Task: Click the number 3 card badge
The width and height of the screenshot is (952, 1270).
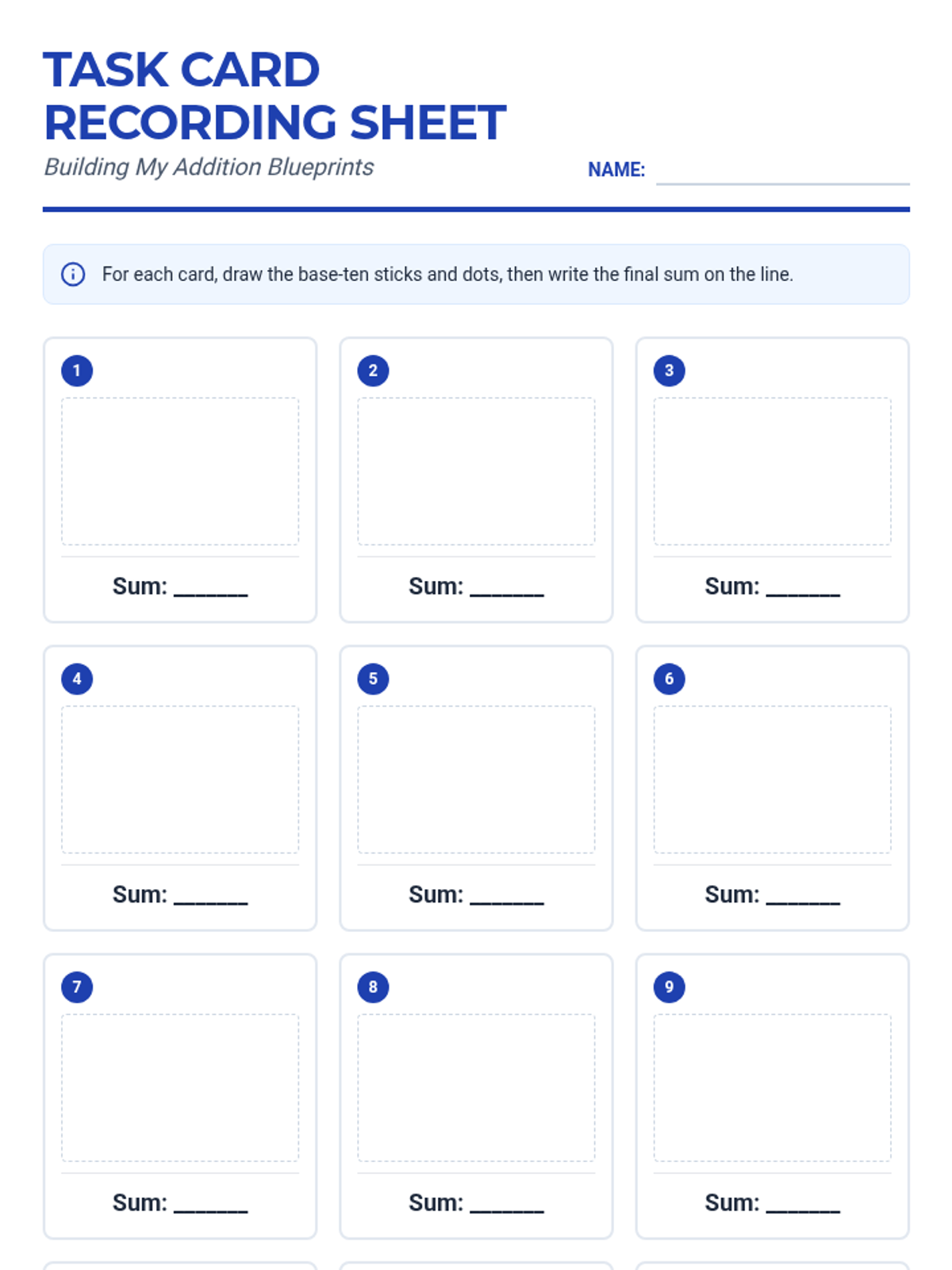Action: (x=669, y=371)
